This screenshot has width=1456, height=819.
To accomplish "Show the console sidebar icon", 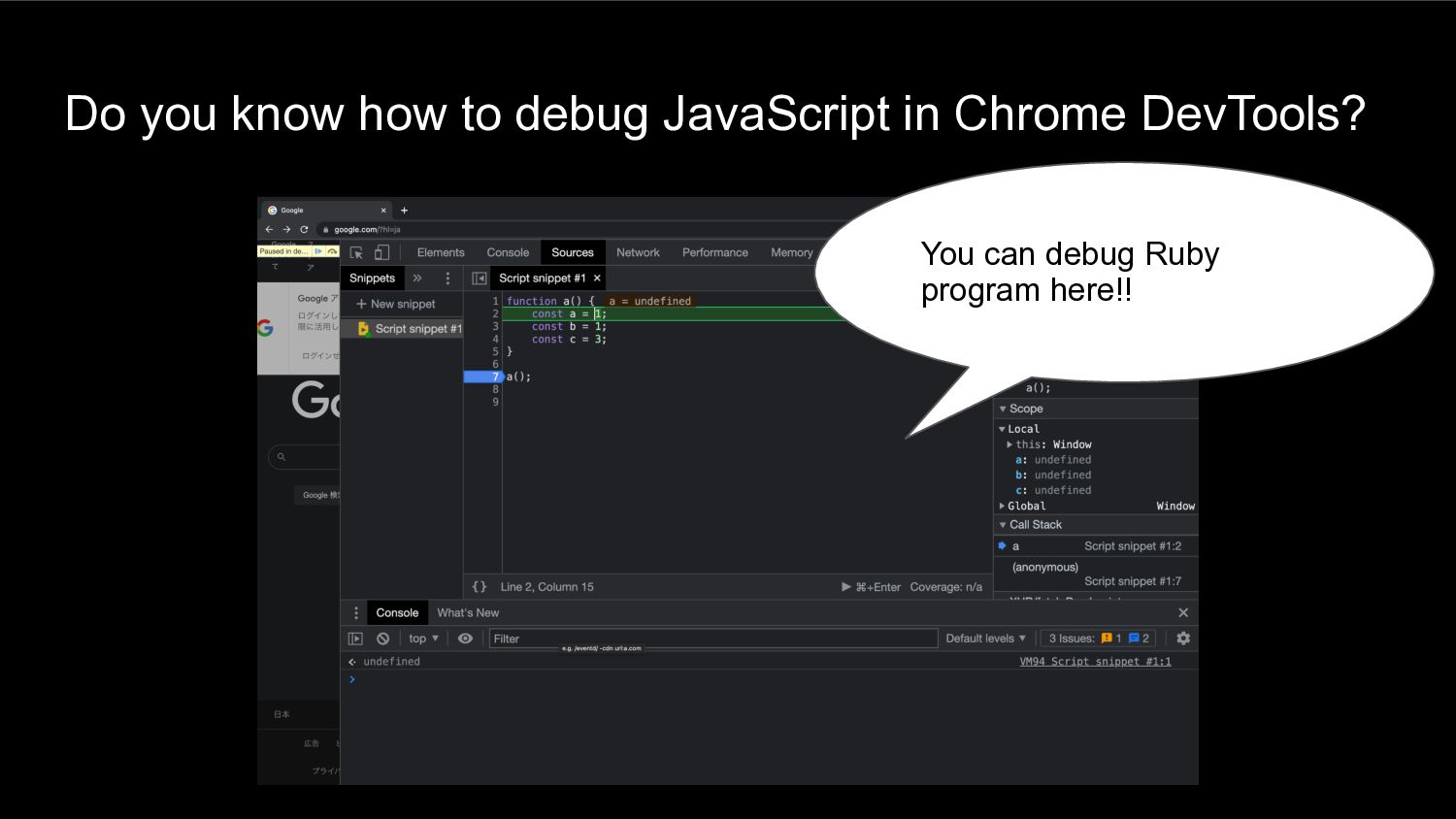I will tap(355, 639).
